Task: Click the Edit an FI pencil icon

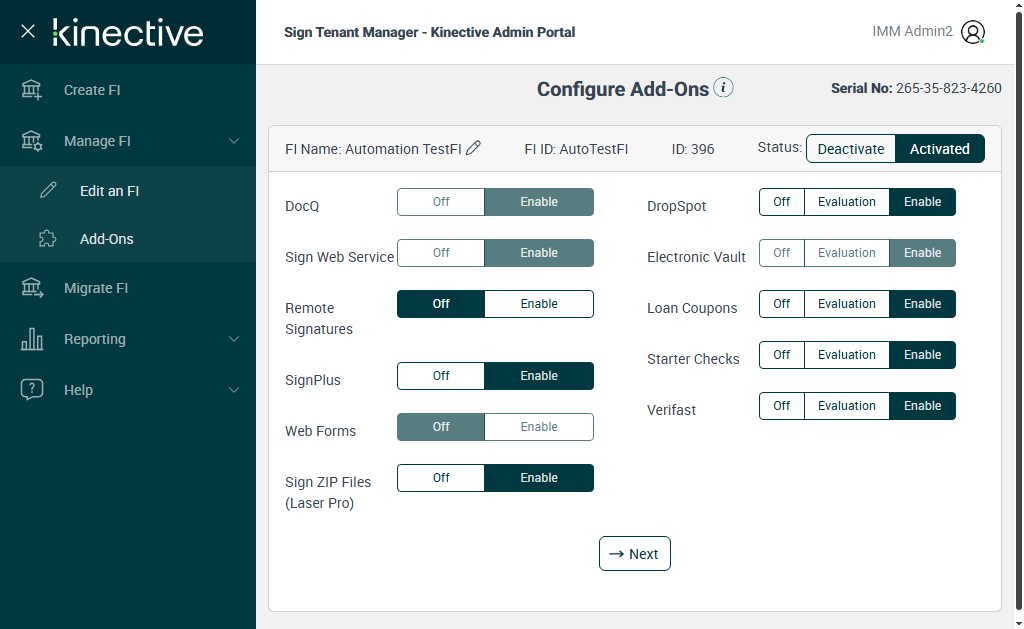Action: click(48, 191)
